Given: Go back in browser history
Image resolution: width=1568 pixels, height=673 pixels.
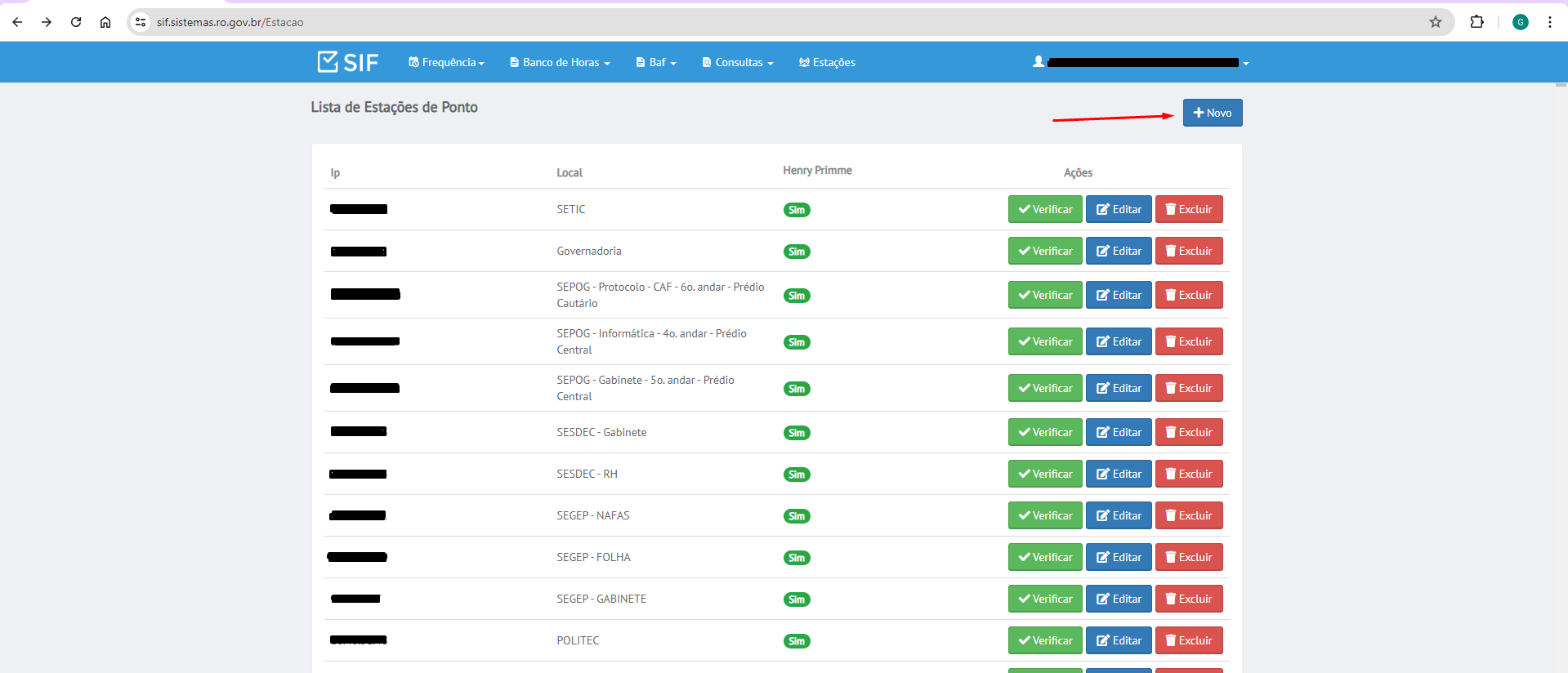Looking at the screenshot, I should 17,22.
